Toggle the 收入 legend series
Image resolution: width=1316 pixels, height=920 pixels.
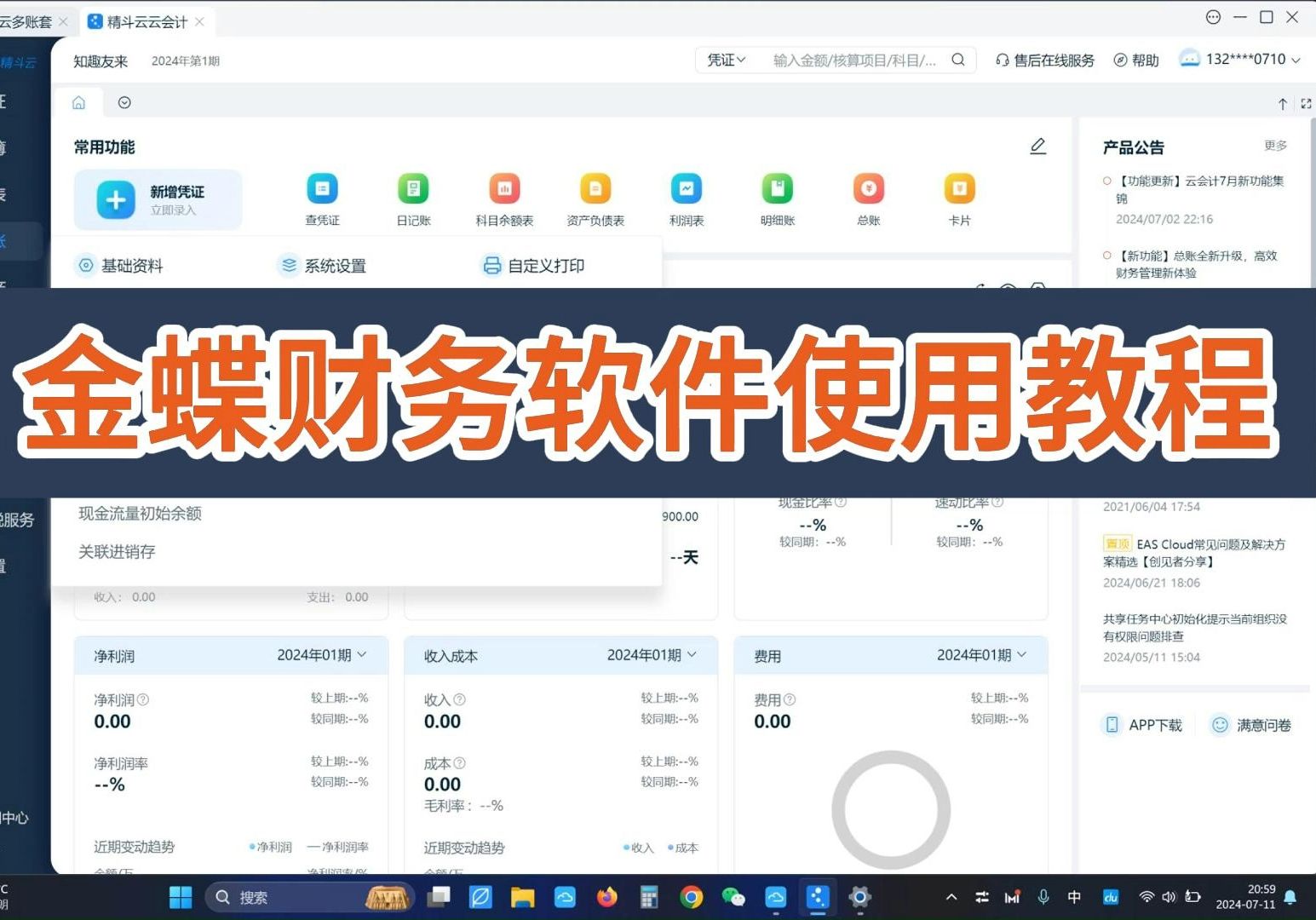point(639,848)
